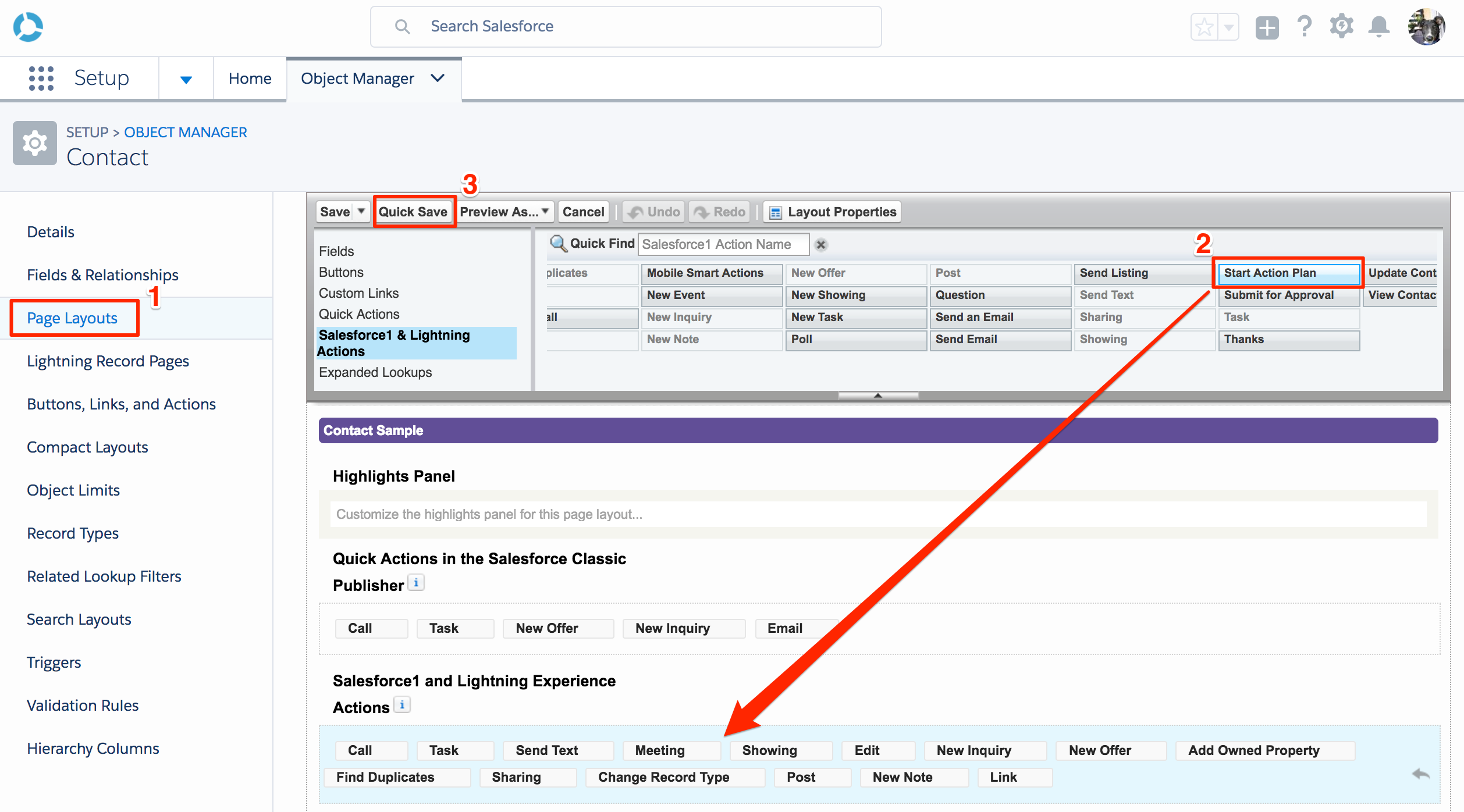Click the Quick Find magnifier icon
This screenshot has height=812, width=1464.
click(x=558, y=244)
